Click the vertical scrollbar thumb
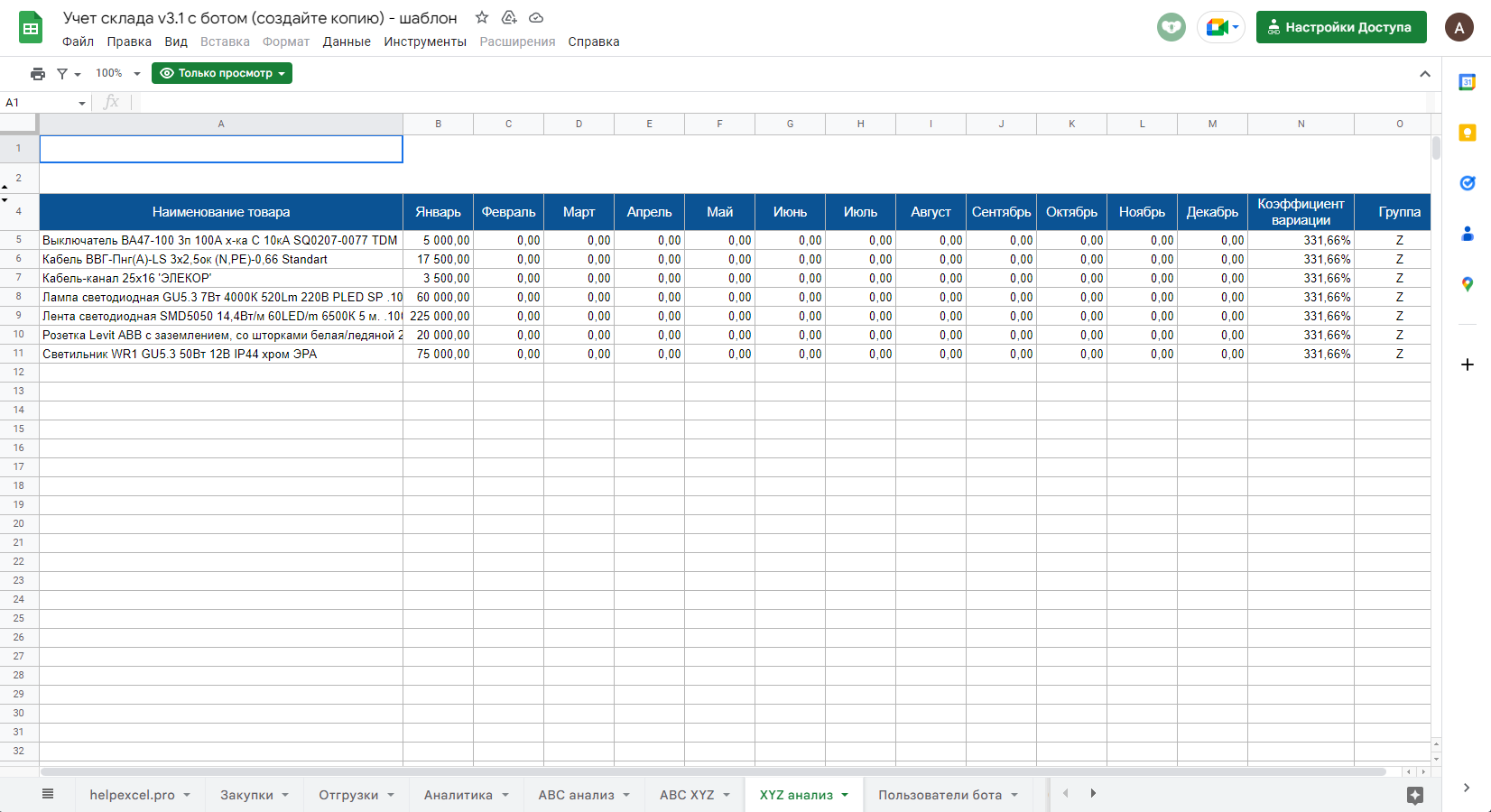 point(1436,148)
